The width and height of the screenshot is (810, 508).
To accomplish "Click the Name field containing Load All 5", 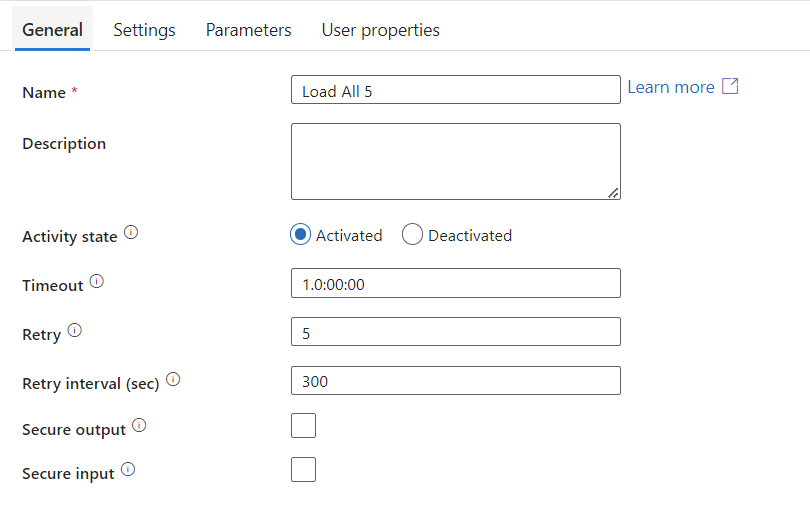I will coord(456,89).
